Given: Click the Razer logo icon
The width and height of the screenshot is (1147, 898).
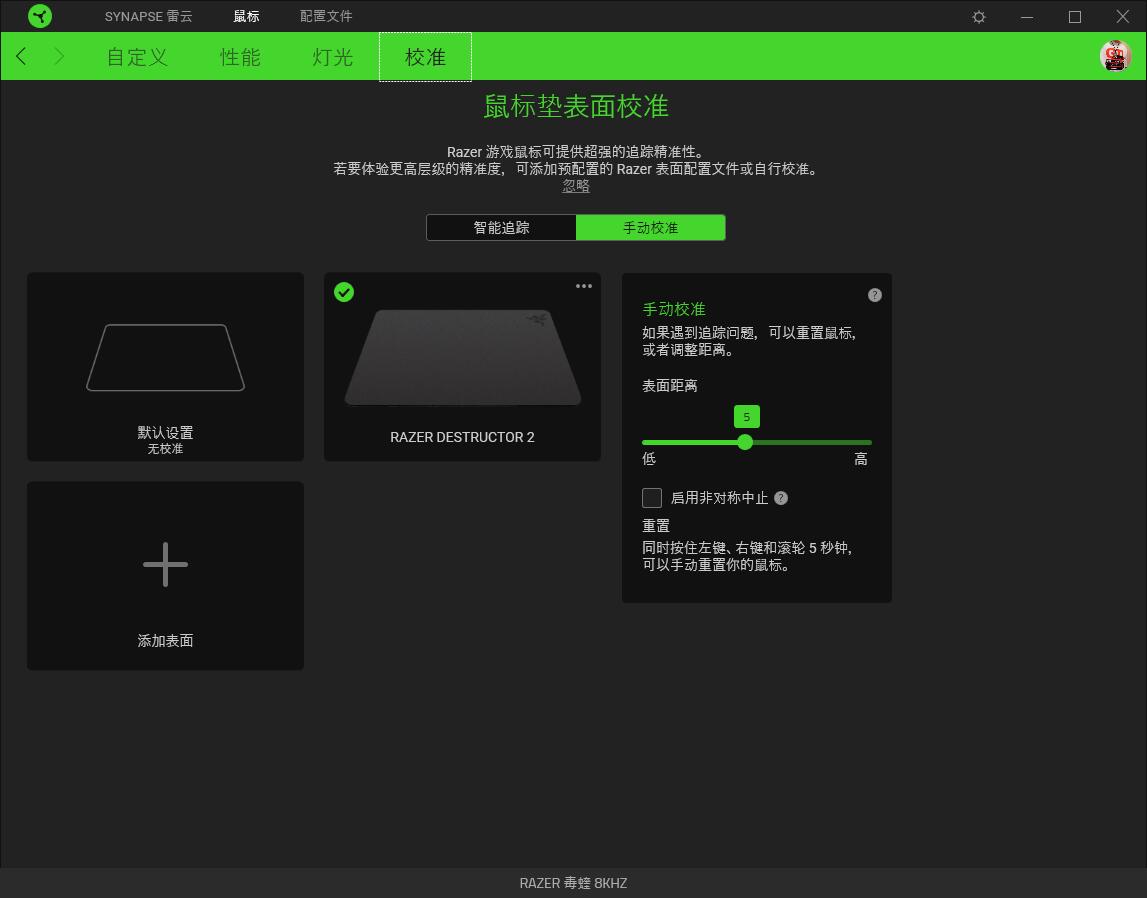Looking at the screenshot, I should click(x=40, y=16).
